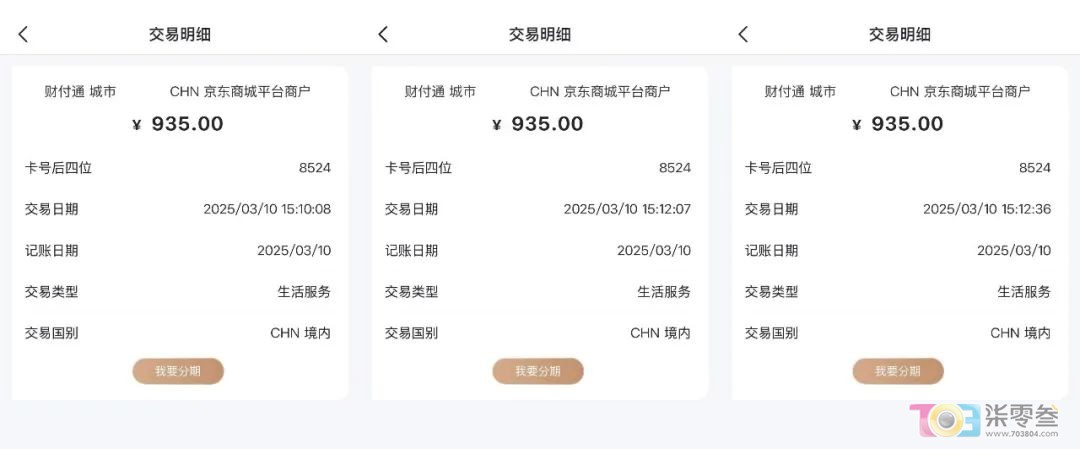The width and height of the screenshot is (1080, 449).
Task: Tap 我要分期 on the 15:12:07 transaction card
Action: (538, 371)
